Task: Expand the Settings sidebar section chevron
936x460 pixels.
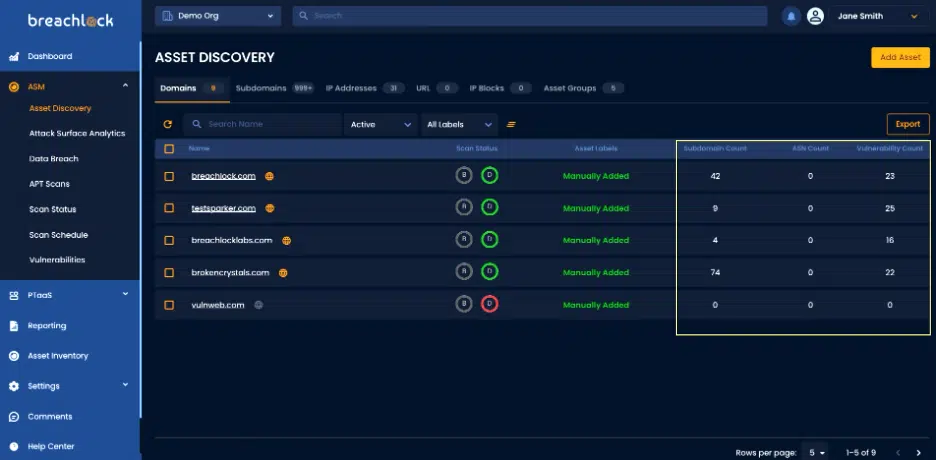Action: point(125,385)
